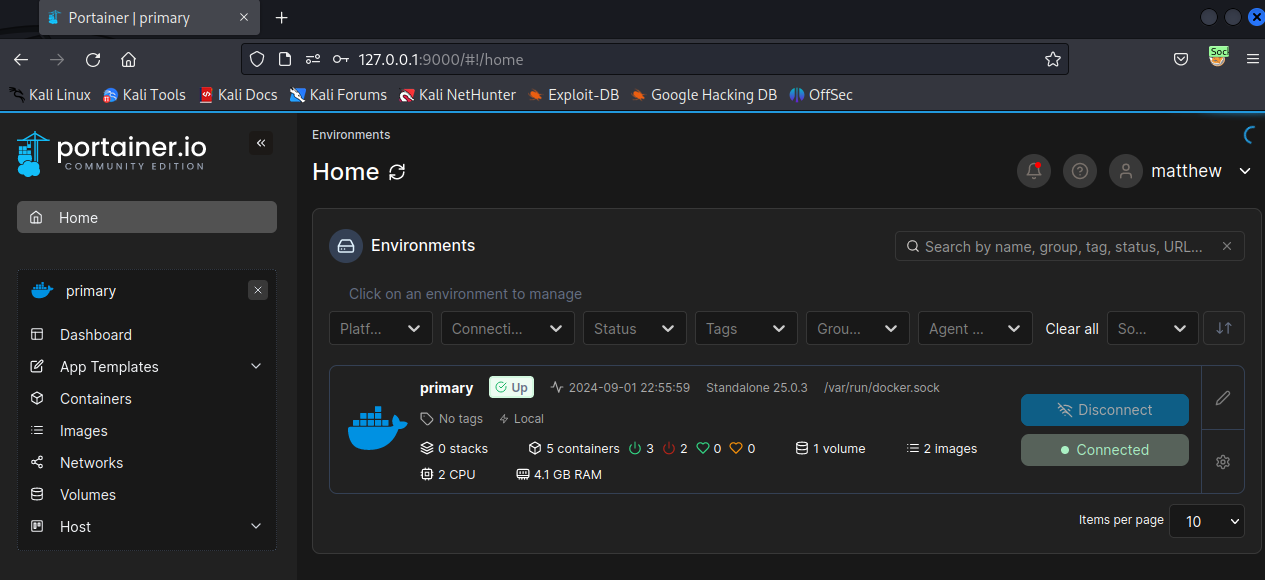Open the primary environment name link
This screenshot has width=1265, height=580.
click(446, 387)
